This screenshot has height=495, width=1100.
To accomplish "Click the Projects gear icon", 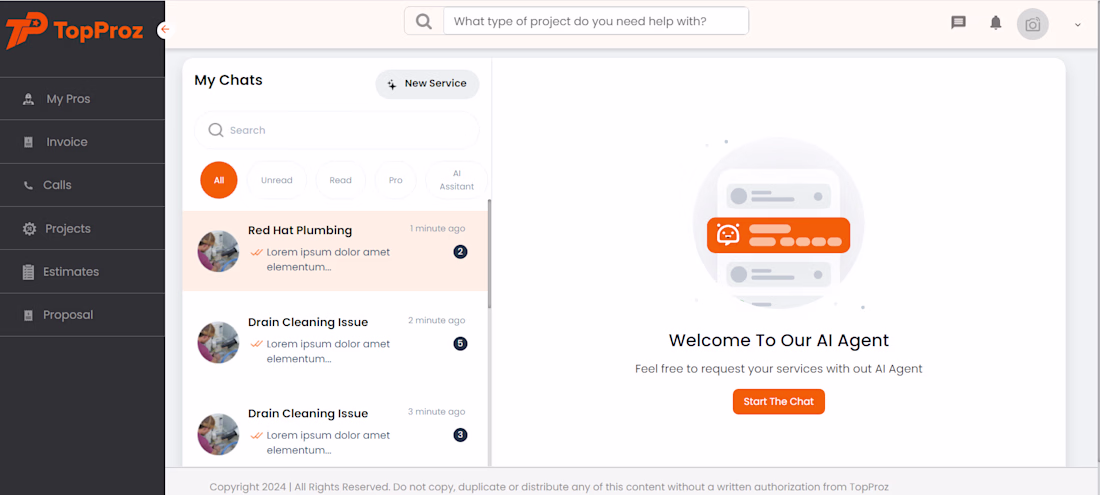I will pyautogui.click(x=29, y=229).
